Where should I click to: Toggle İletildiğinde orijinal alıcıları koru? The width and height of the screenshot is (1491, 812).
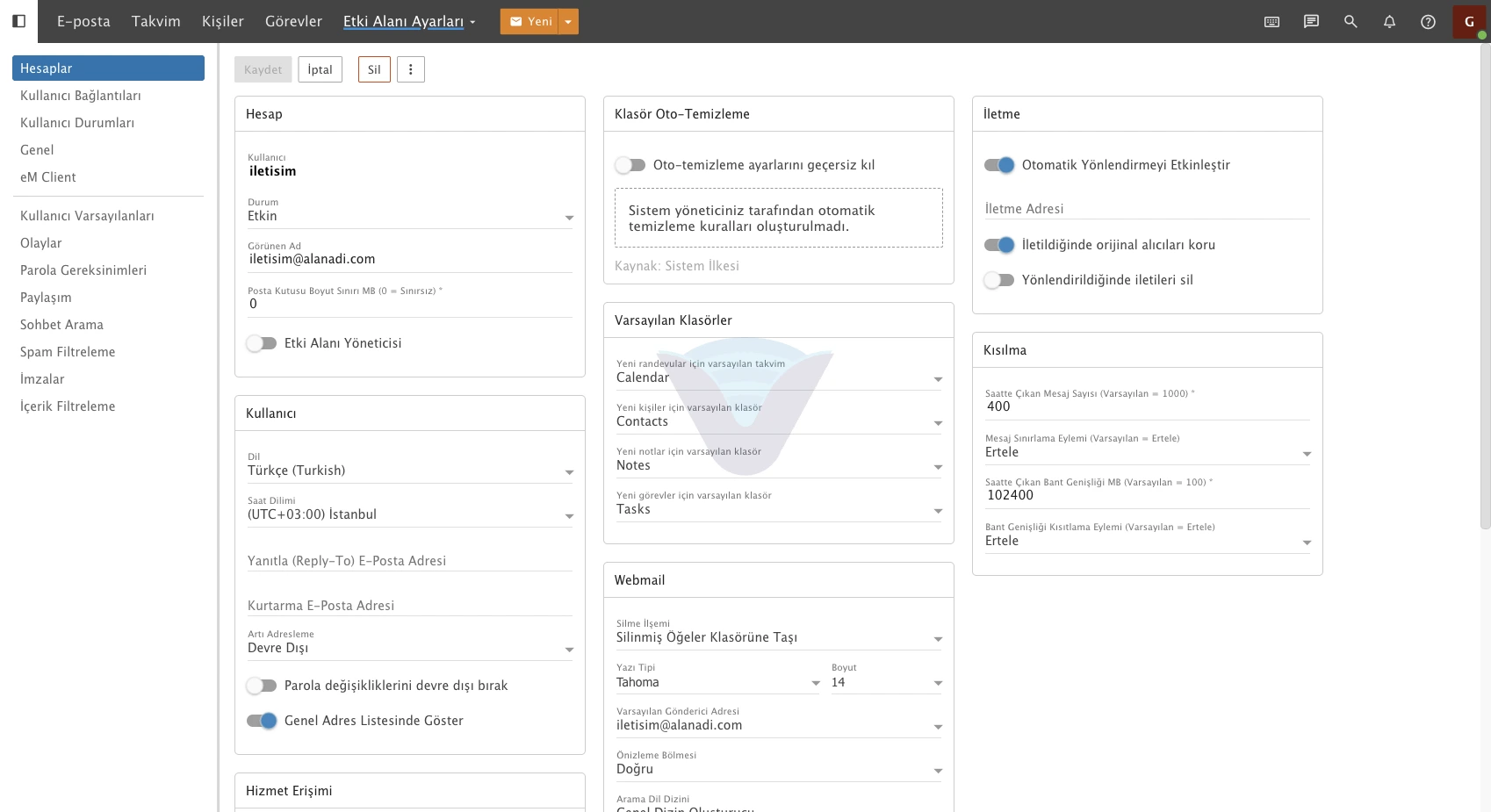[999, 245]
